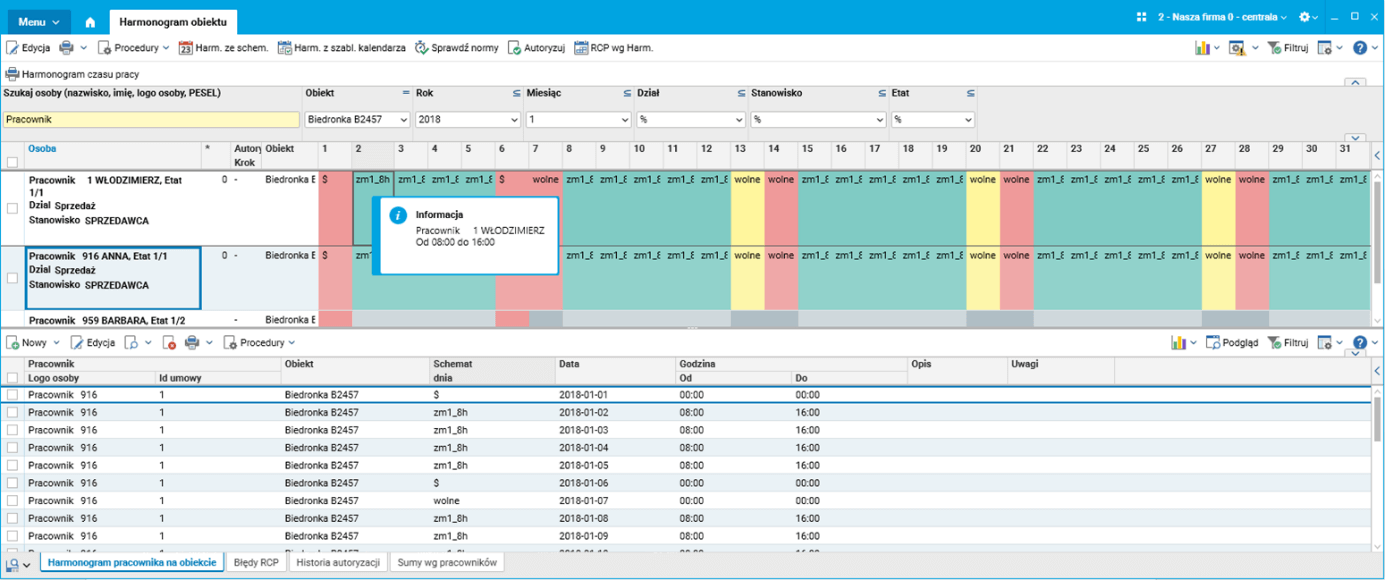Toggle select-all checkbox in the Osoba header
This screenshot has width=1385, height=580.
pyautogui.click(x=12, y=162)
